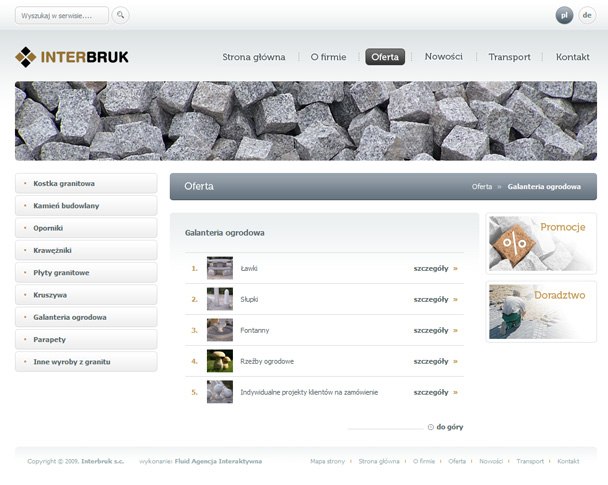Open the Promocje banner
This screenshot has height=485, width=608.
click(x=541, y=243)
